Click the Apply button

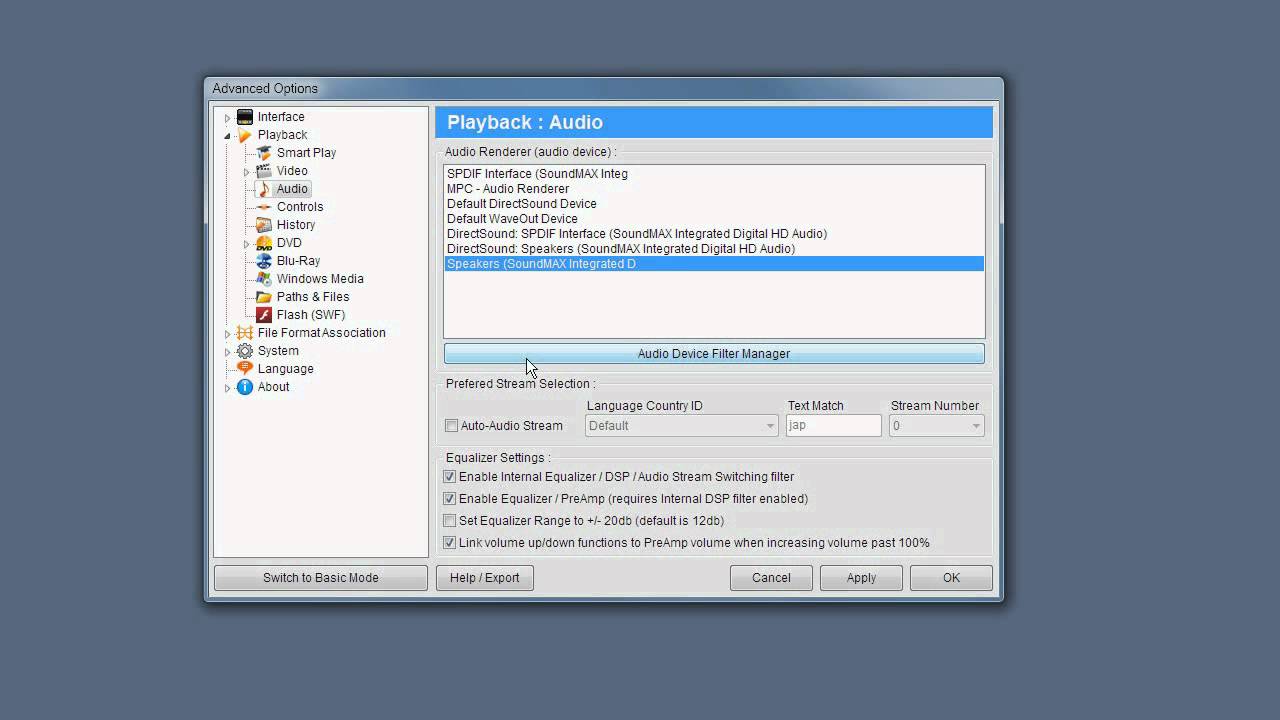[861, 578]
